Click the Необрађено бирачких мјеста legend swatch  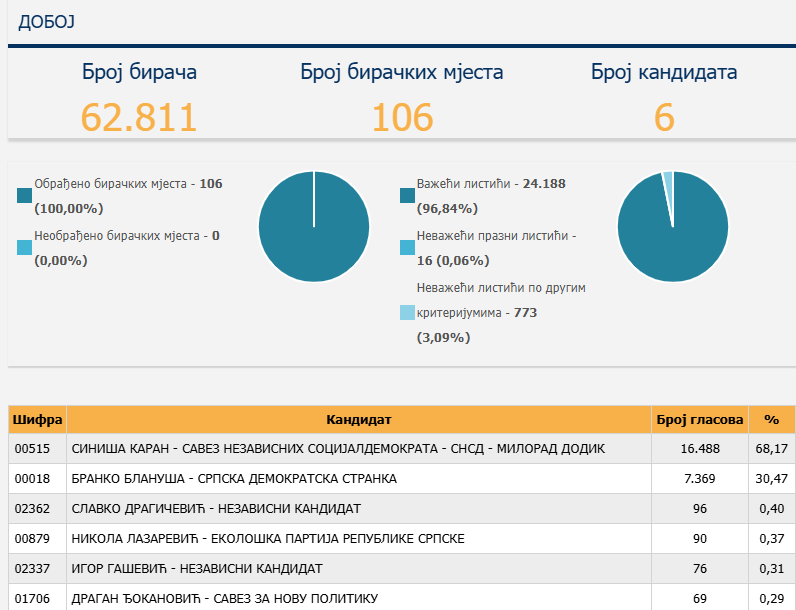[x=25, y=247]
